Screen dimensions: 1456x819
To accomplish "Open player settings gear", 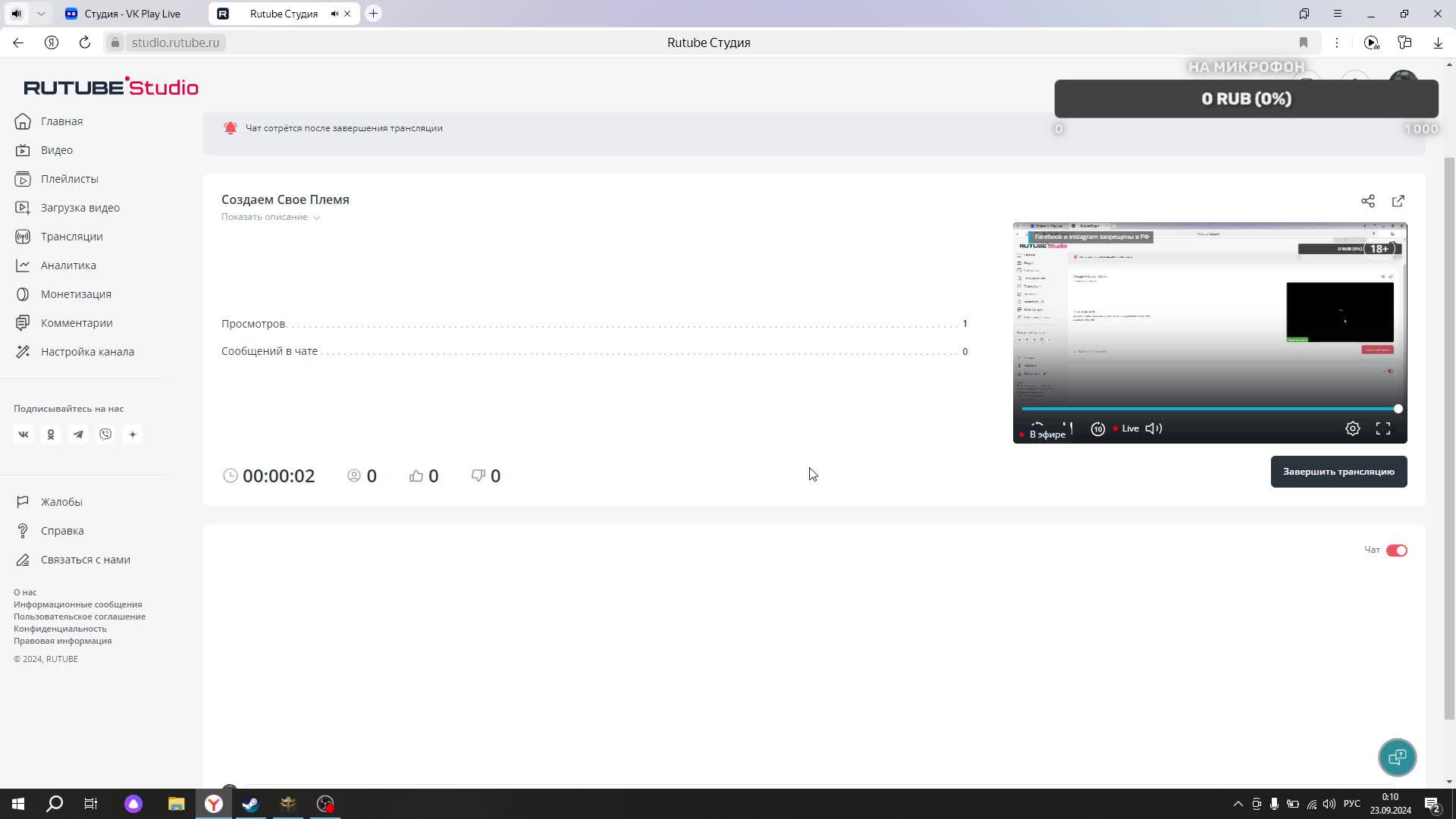I will [x=1353, y=428].
